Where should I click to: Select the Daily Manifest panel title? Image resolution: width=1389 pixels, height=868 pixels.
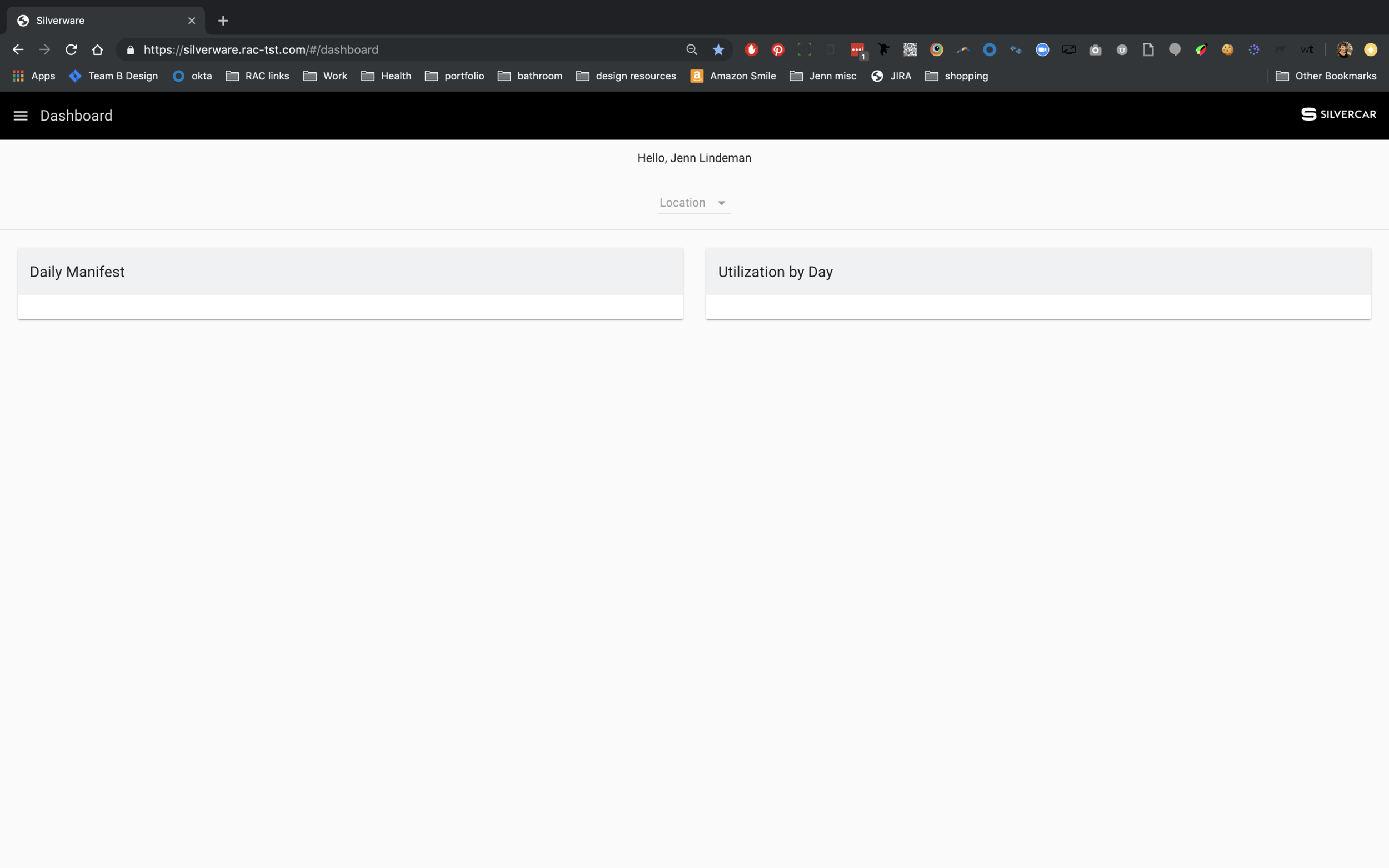tap(77, 271)
